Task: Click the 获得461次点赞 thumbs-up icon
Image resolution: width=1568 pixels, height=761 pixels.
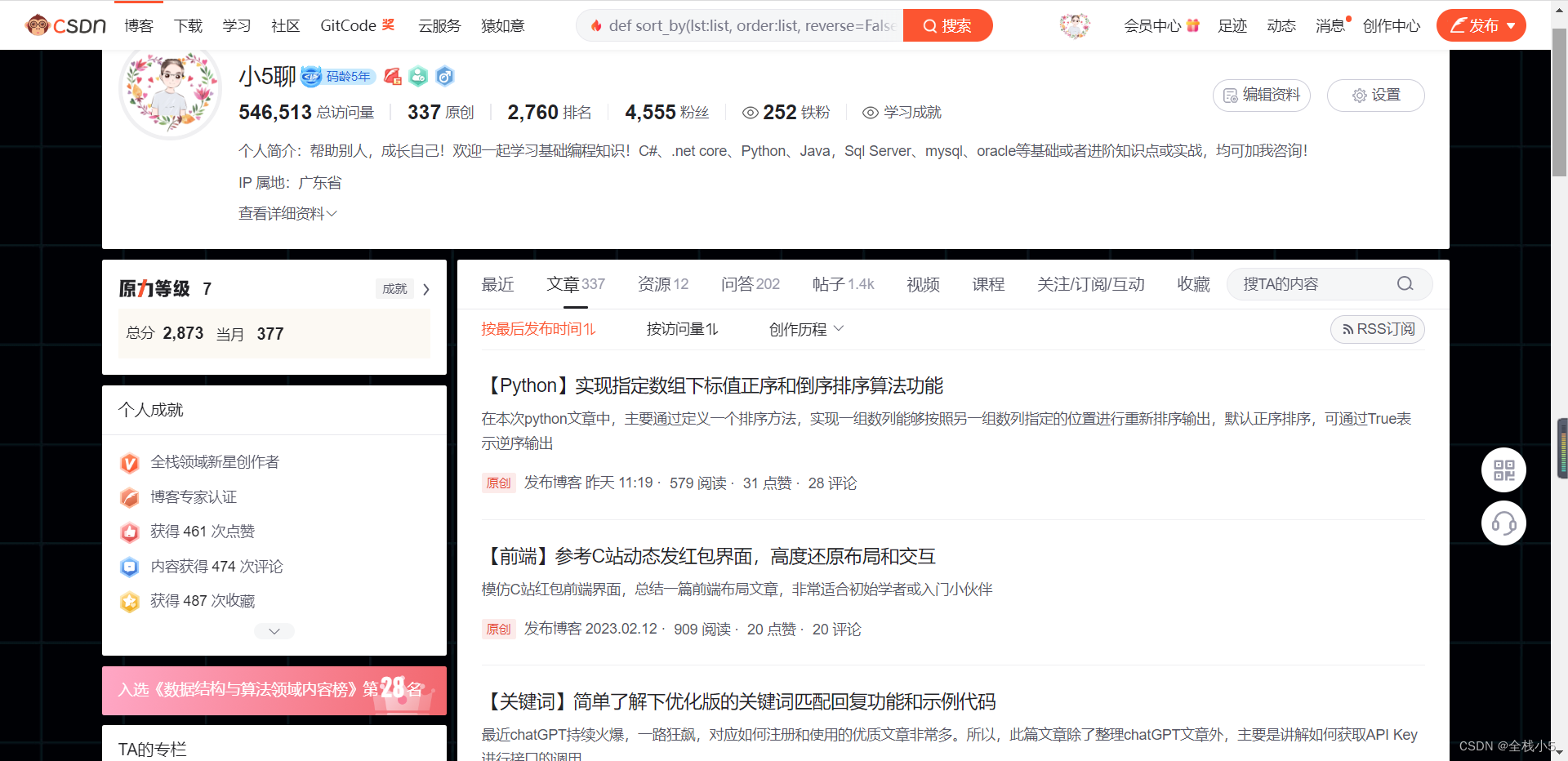Action: 129,532
